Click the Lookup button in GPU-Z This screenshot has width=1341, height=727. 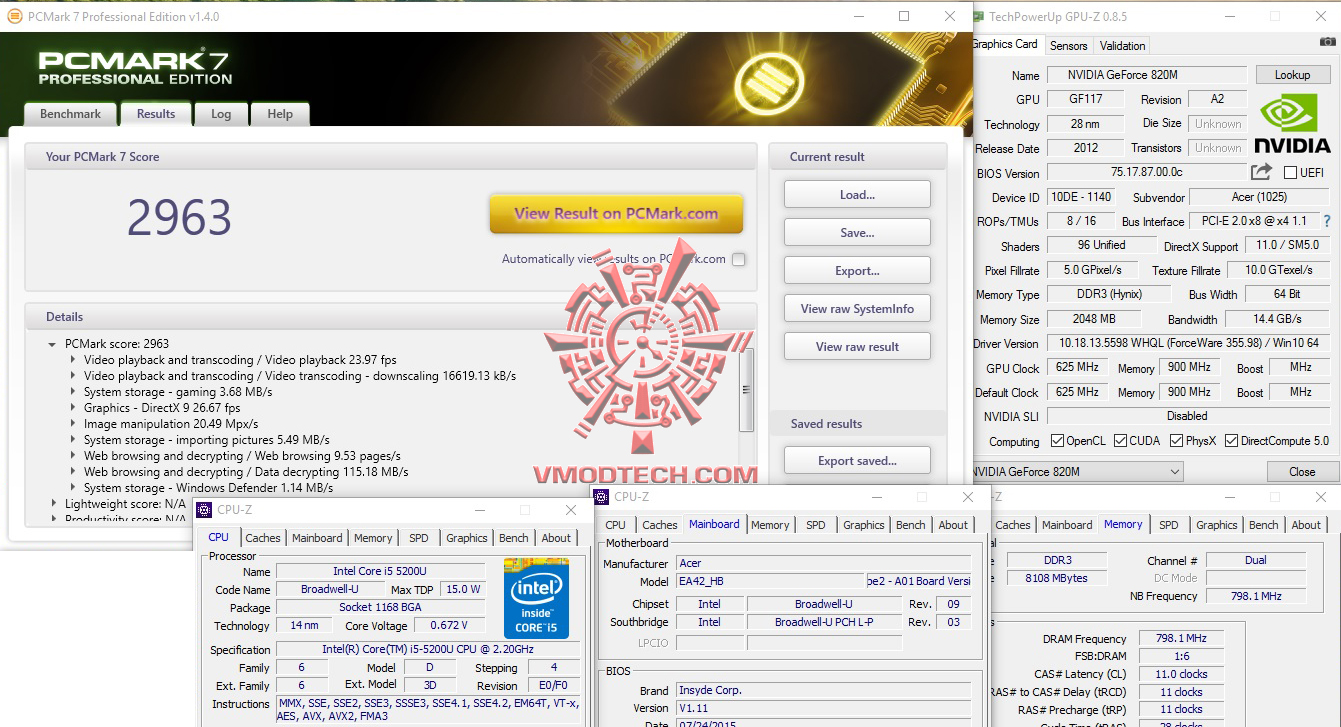pyautogui.click(x=1292, y=75)
